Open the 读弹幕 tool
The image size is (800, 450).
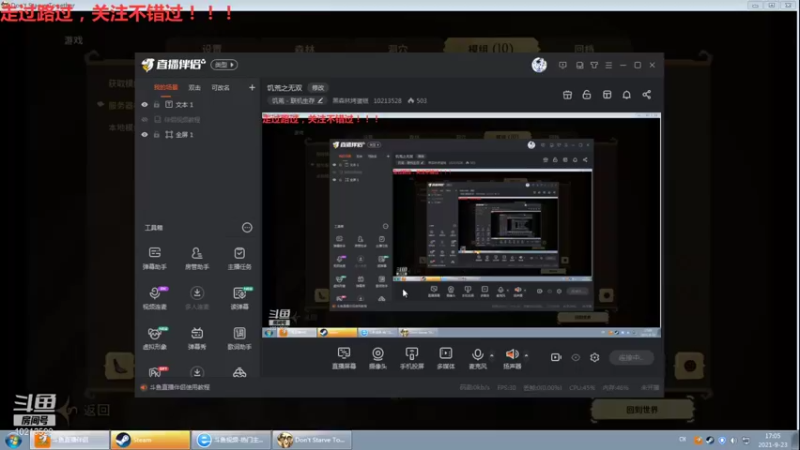[x=239, y=298]
